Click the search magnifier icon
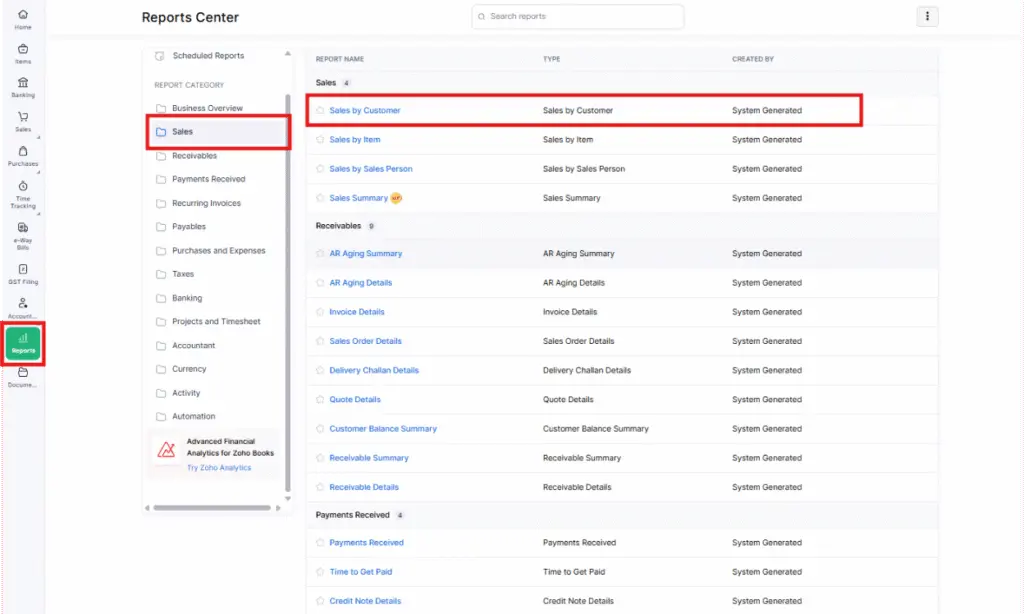 pos(481,16)
